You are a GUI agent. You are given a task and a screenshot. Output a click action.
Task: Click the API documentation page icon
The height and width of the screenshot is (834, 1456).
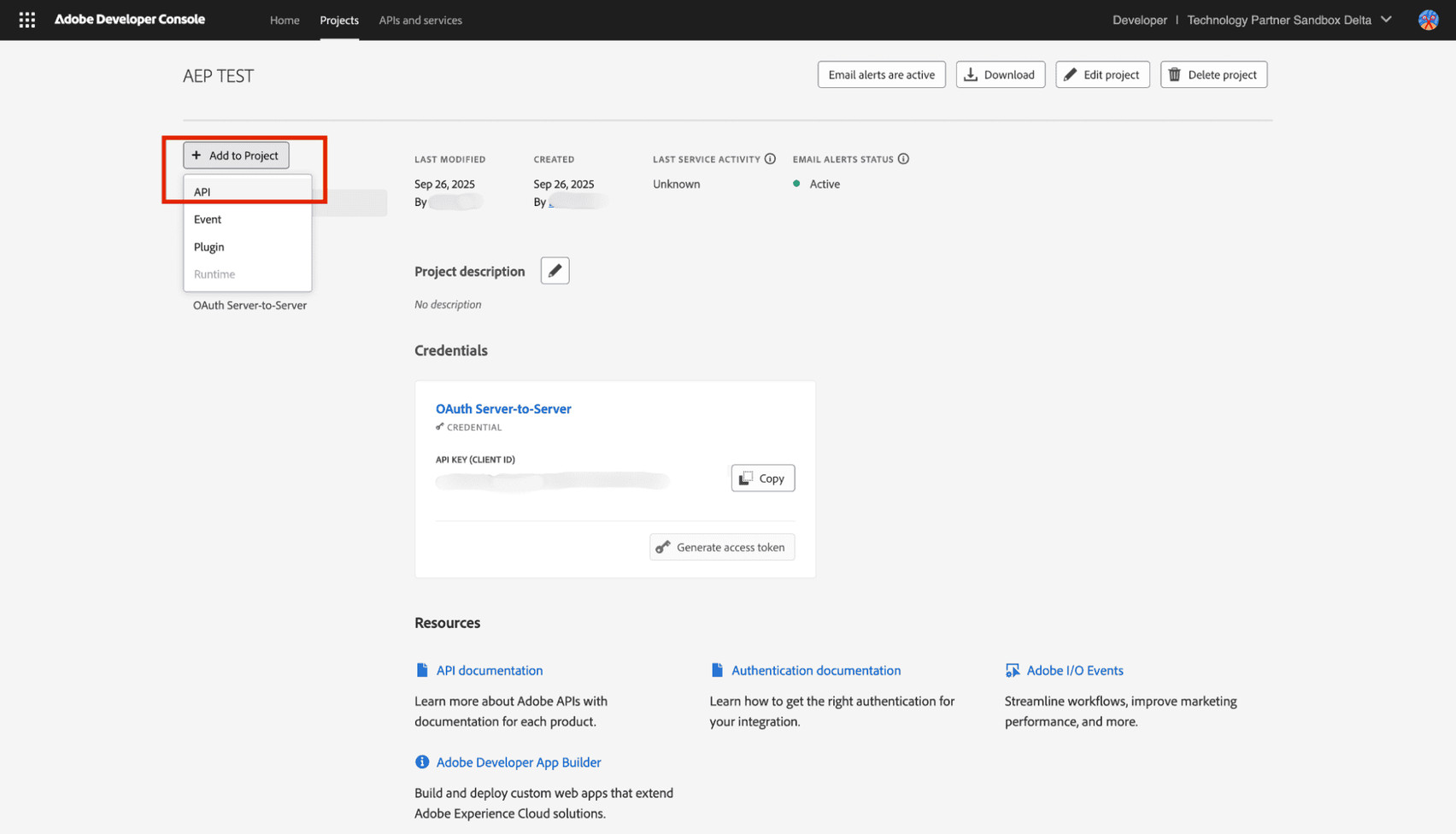point(422,670)
